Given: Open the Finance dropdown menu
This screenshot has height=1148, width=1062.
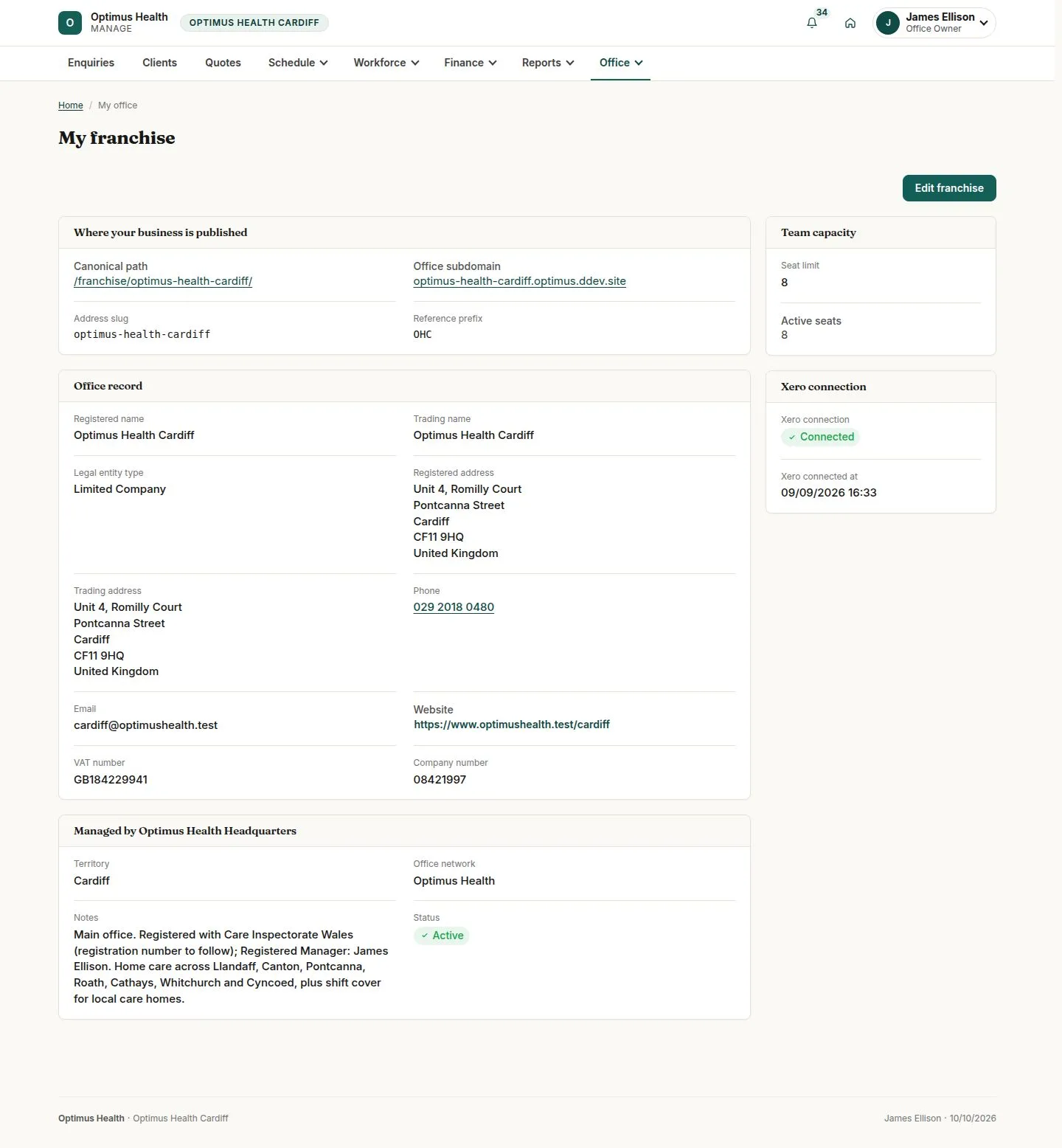Looking at the screenshot, I should [x=471, y=63].
